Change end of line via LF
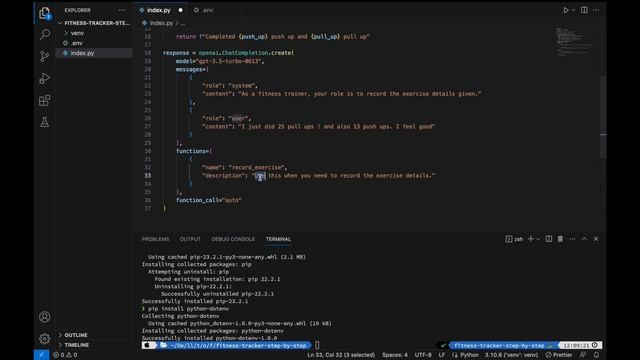Viewport: 640px width, 360px height. tap(442, 355)
